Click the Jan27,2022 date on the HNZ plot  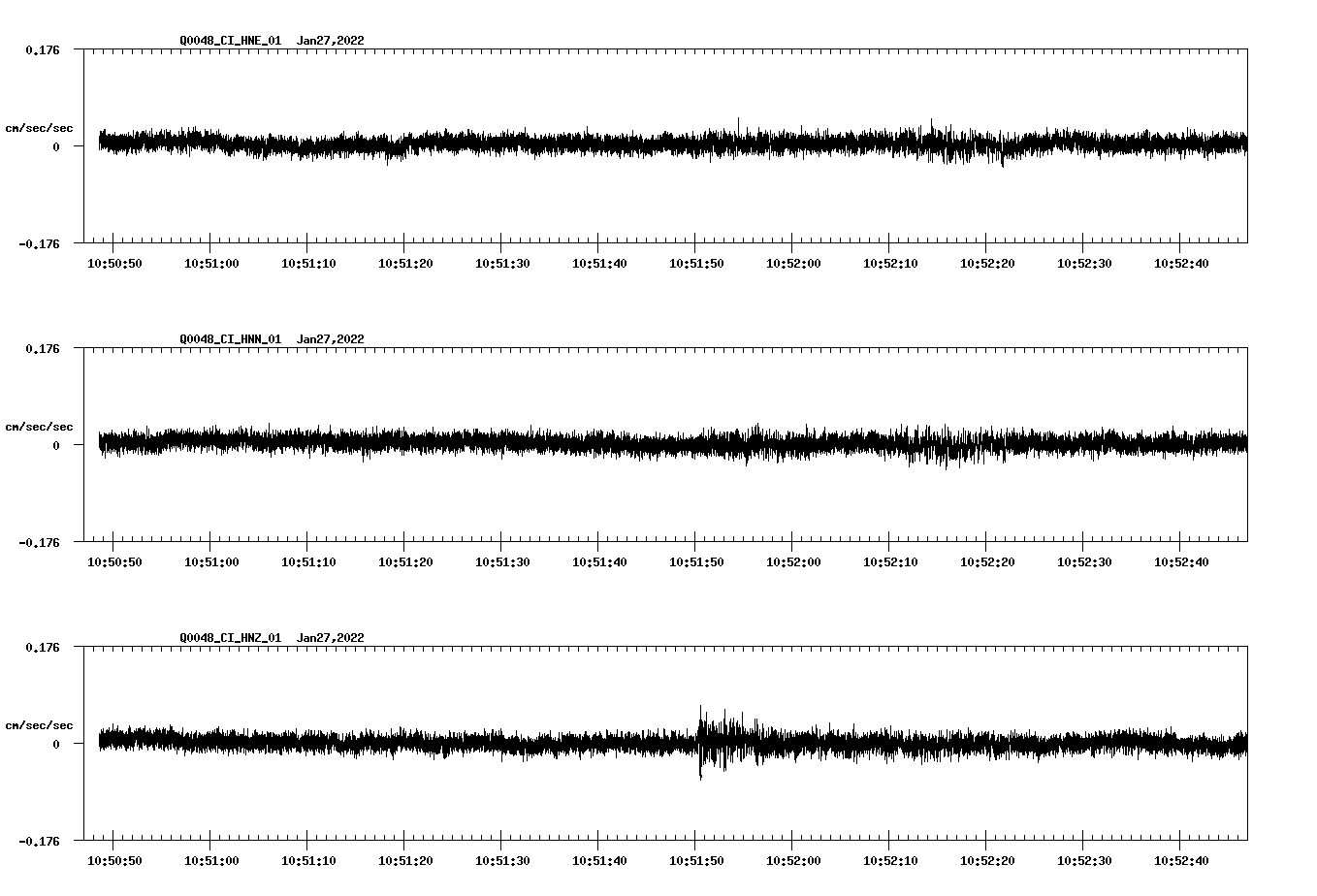pyautogui.click(x=330, y=638)
